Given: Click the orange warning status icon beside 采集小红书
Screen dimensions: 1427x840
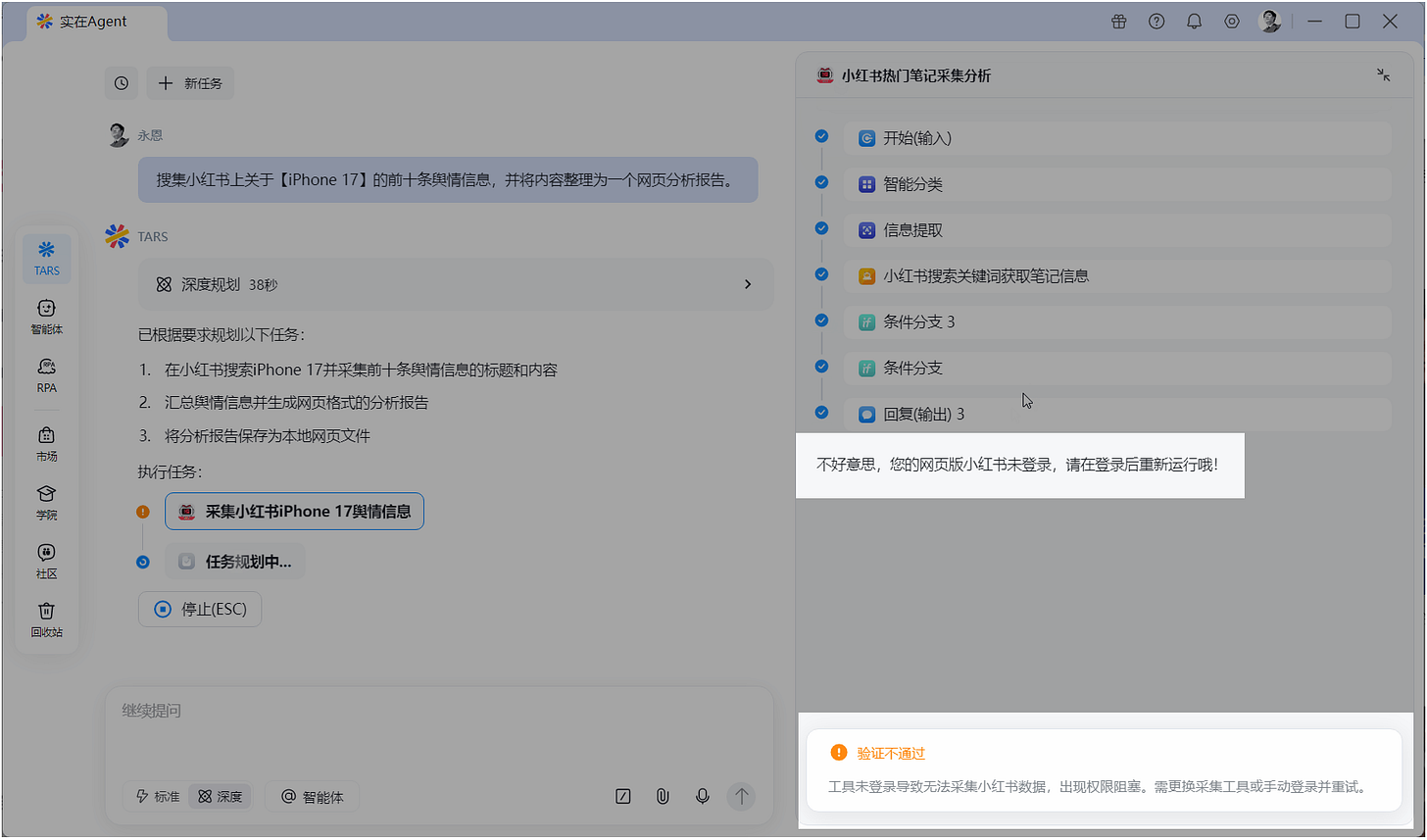Looking at the screenshot, I should [143, 512].
